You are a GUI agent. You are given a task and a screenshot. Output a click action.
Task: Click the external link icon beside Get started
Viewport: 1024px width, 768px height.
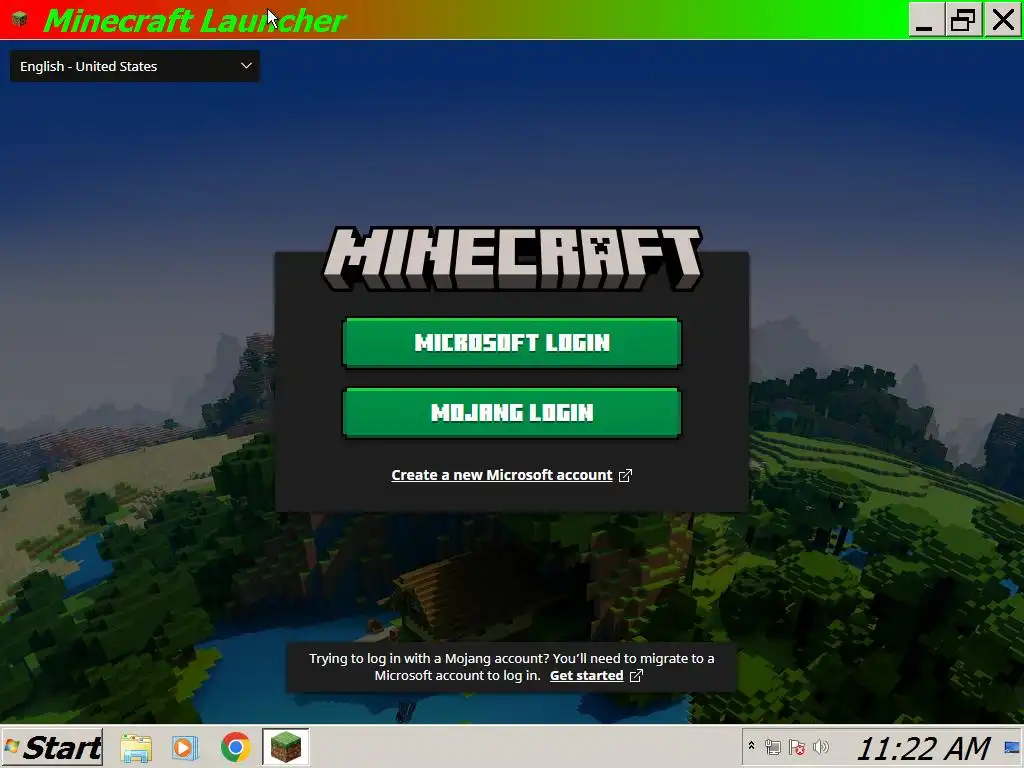tap(636, 675)
